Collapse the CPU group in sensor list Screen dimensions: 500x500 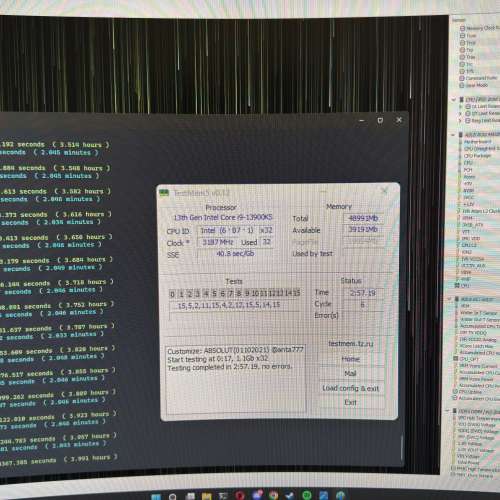454,100
